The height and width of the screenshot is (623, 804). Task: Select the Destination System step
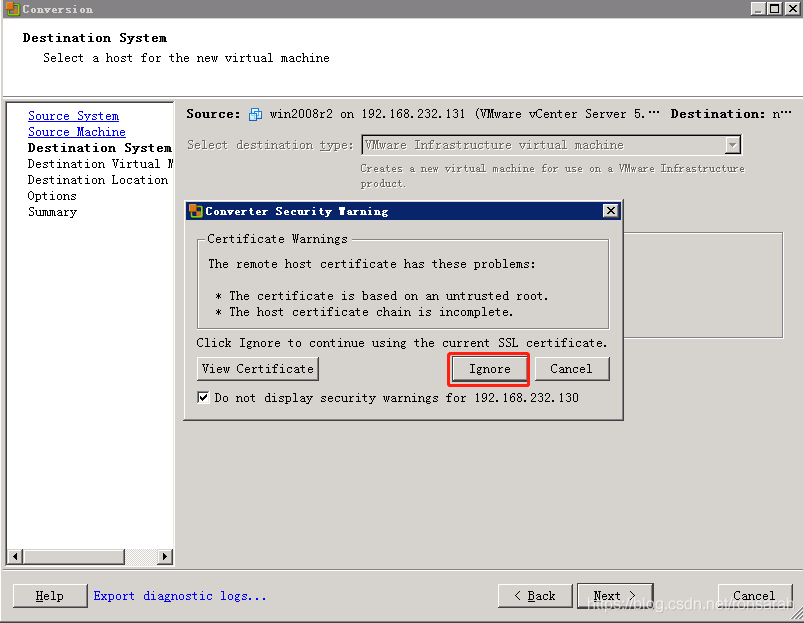click(x=99, y=148)
